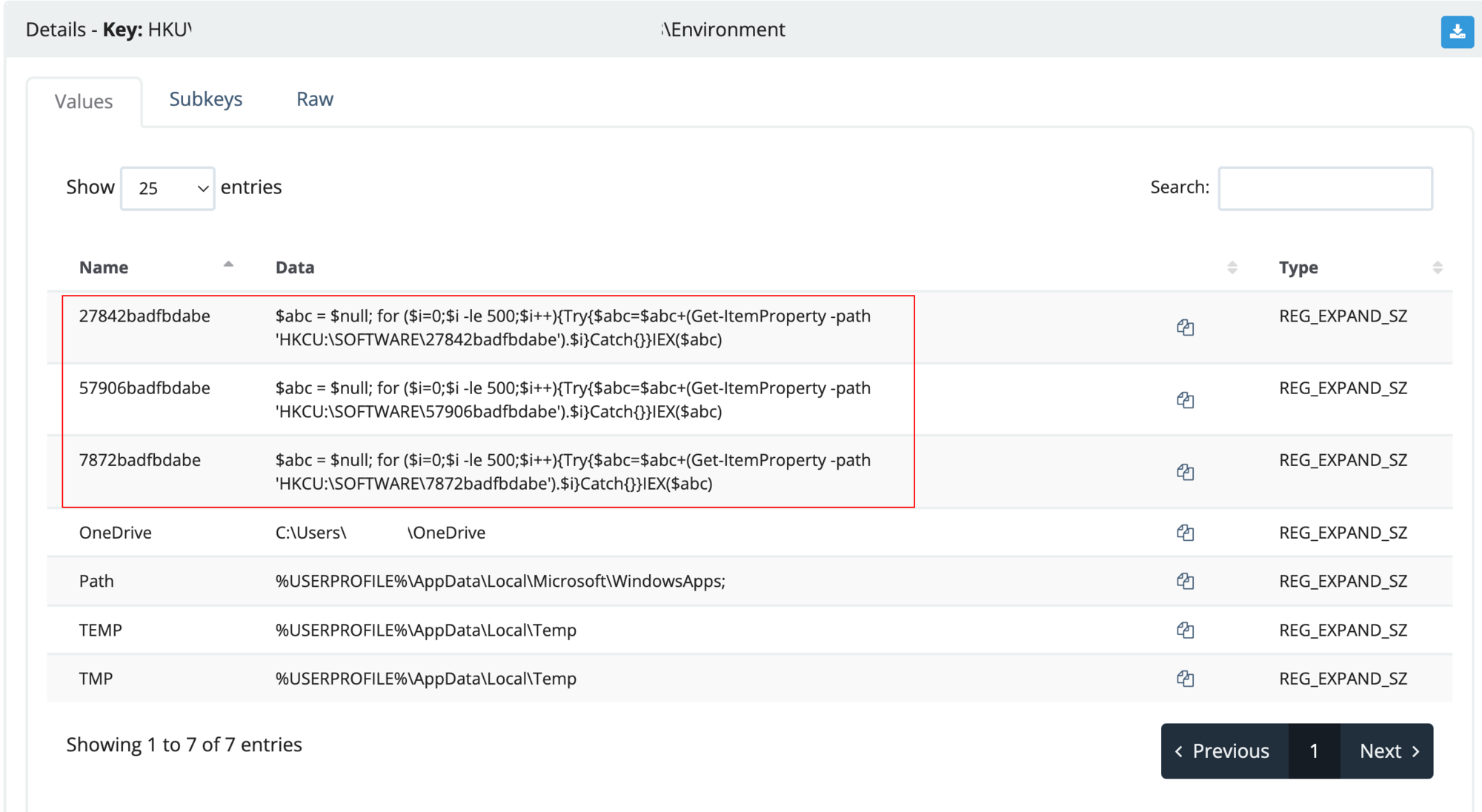Select the 7872badfbdabe name cell

click(x=140, y=460)
